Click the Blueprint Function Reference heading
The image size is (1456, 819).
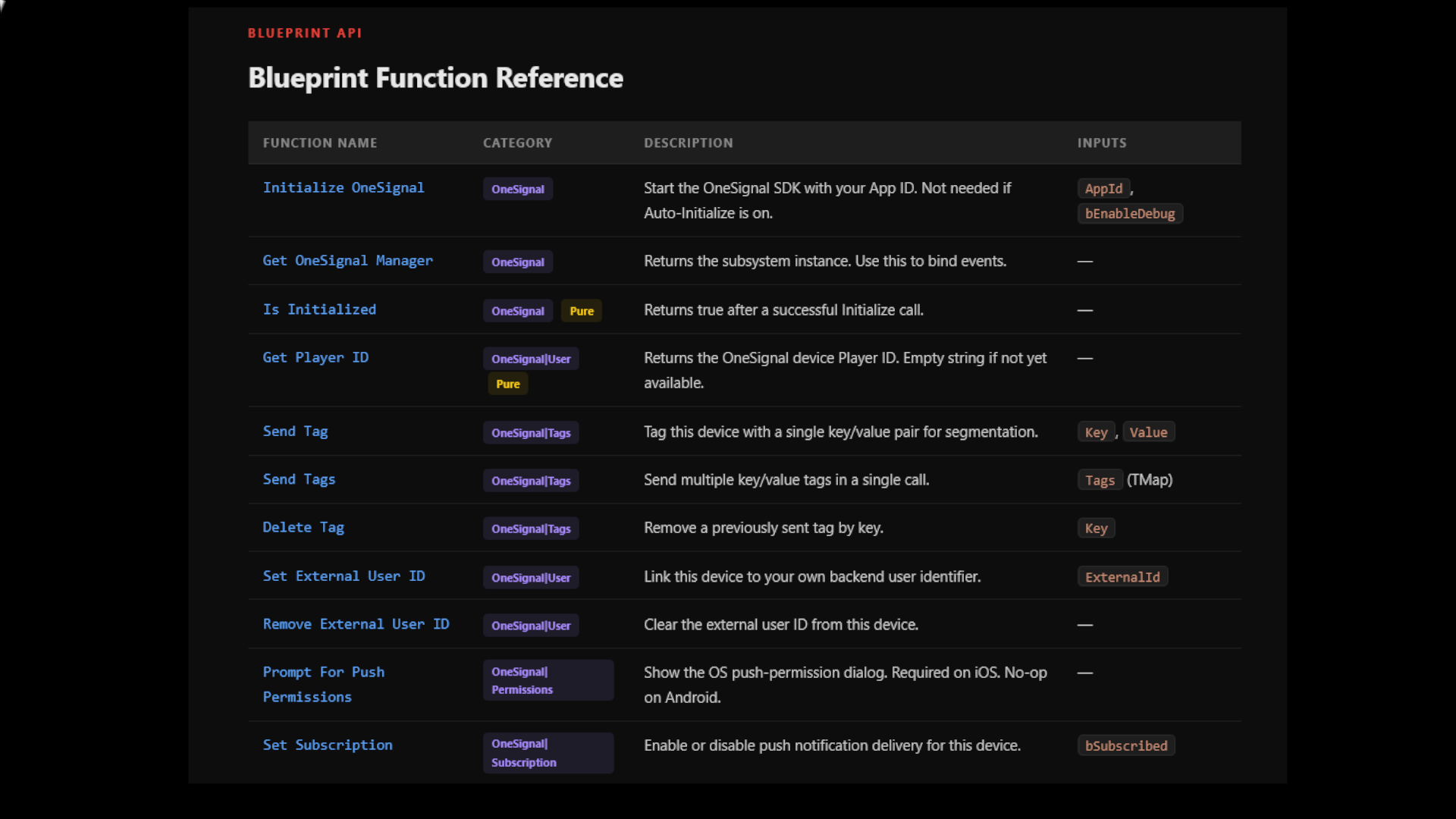coord(435,78)
